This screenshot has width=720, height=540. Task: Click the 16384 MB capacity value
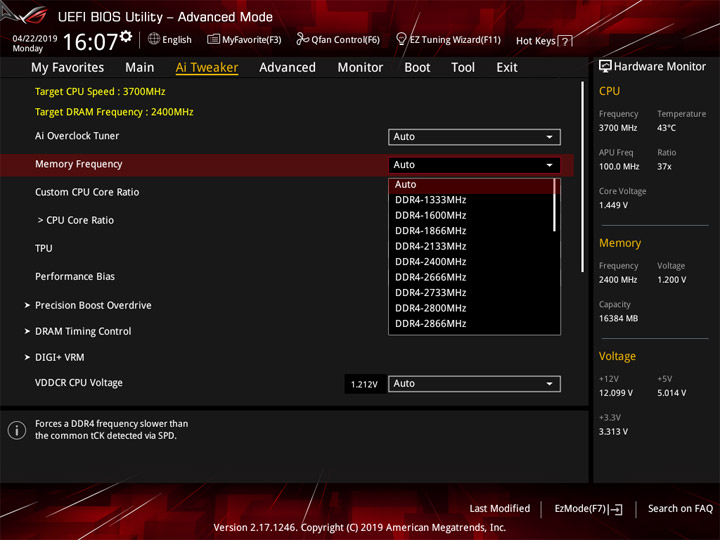coord(619,318)
